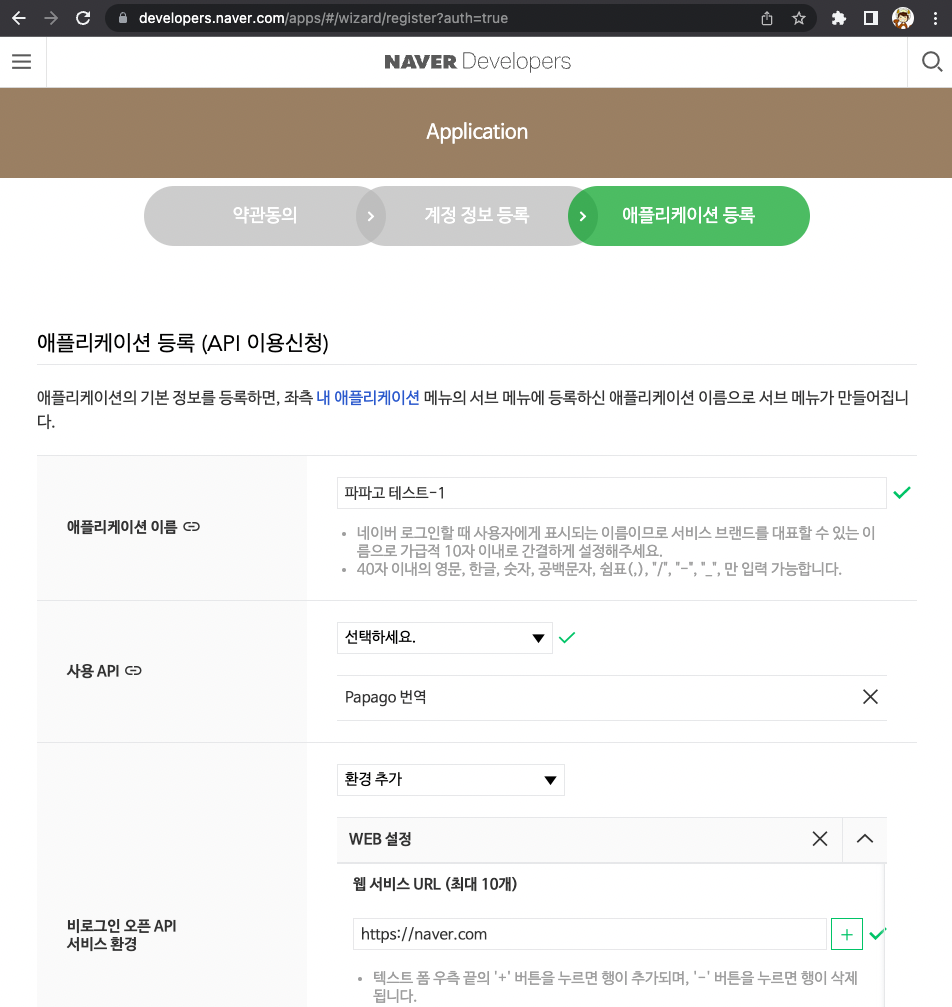This screenshot has width=952, height=1007.
Task: Delete the WEB 설정 environment section
Action: point(820,839)
